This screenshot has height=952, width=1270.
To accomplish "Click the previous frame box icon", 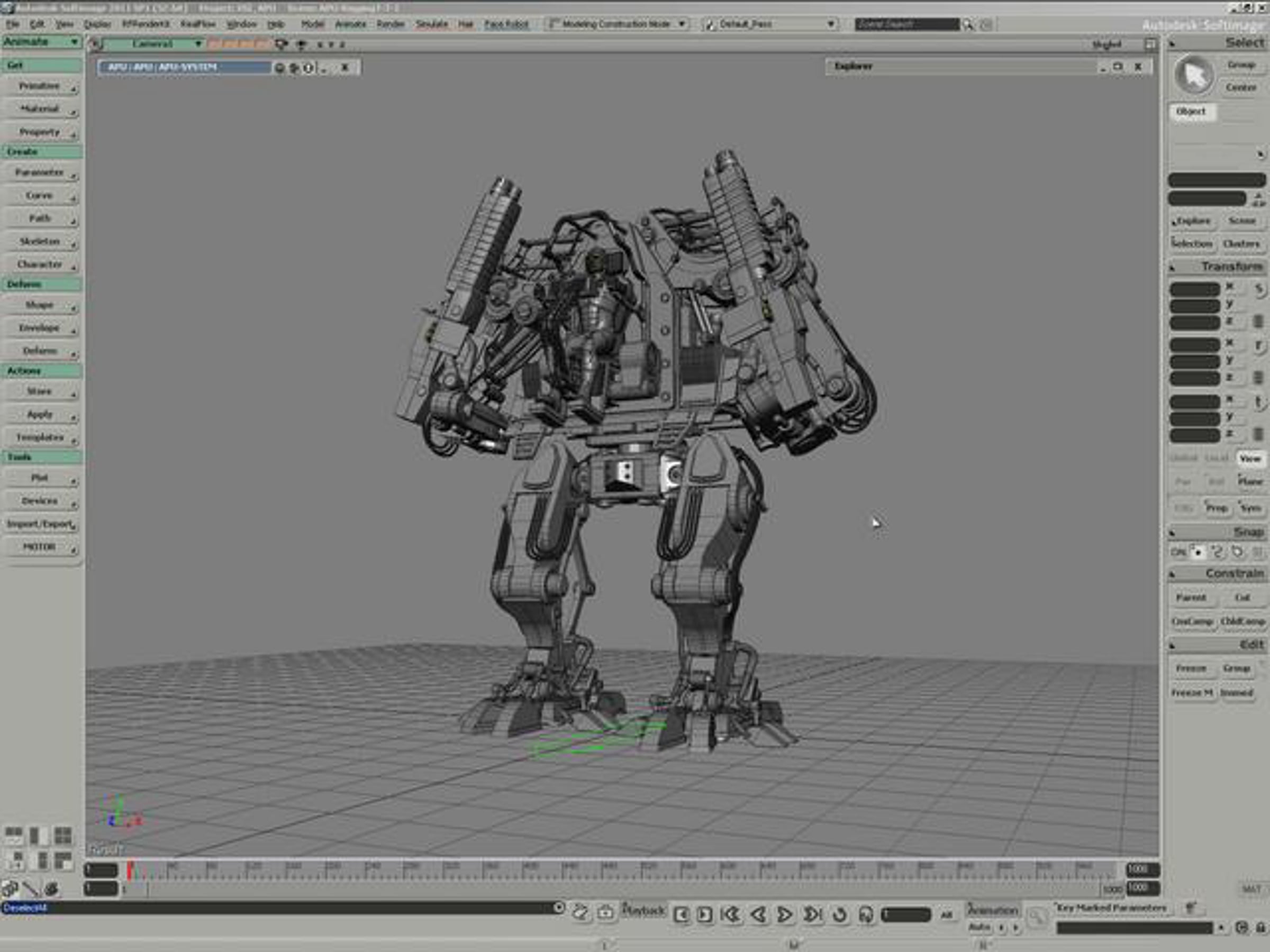I will [681, 914].
